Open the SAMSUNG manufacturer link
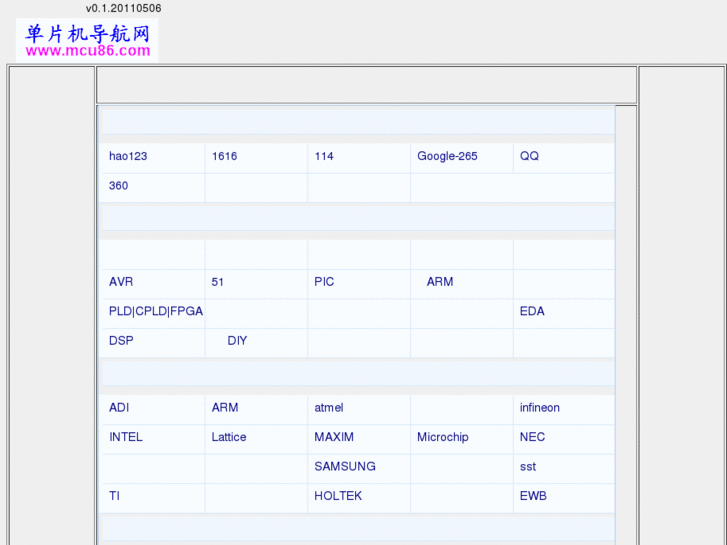Screen dimensions: 727x545 point(345,467)
